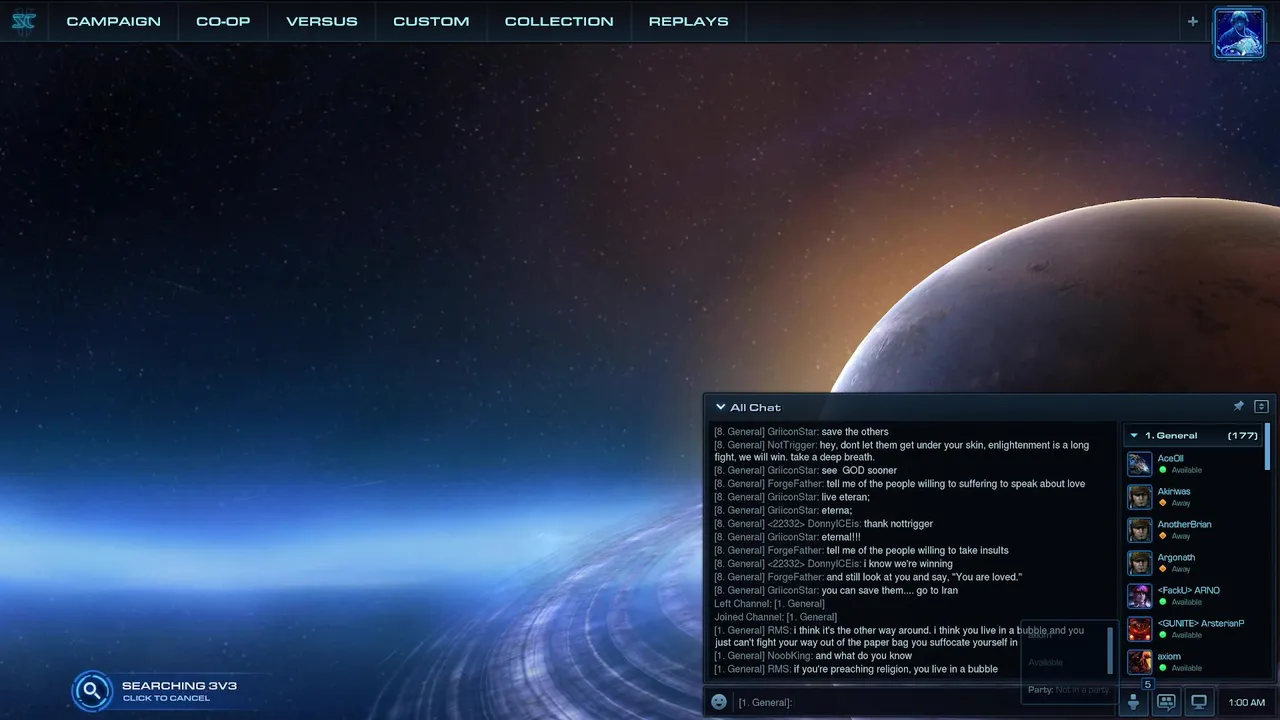This screenshot has height=720, width=1280.
Task: Click 'live eteran;' chat message
Action: click(846, 497)
